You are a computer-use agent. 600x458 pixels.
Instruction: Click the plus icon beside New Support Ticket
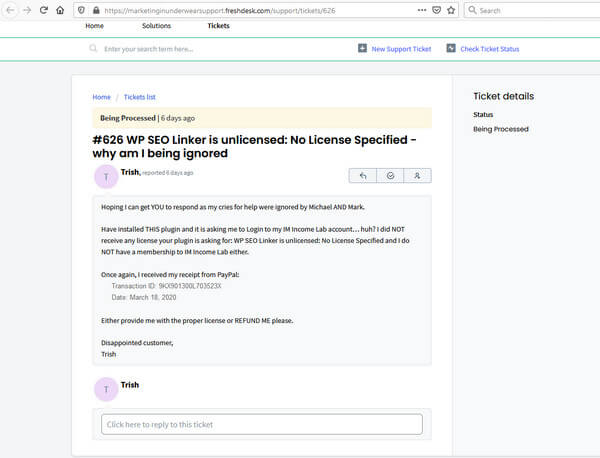coord(362,48)
